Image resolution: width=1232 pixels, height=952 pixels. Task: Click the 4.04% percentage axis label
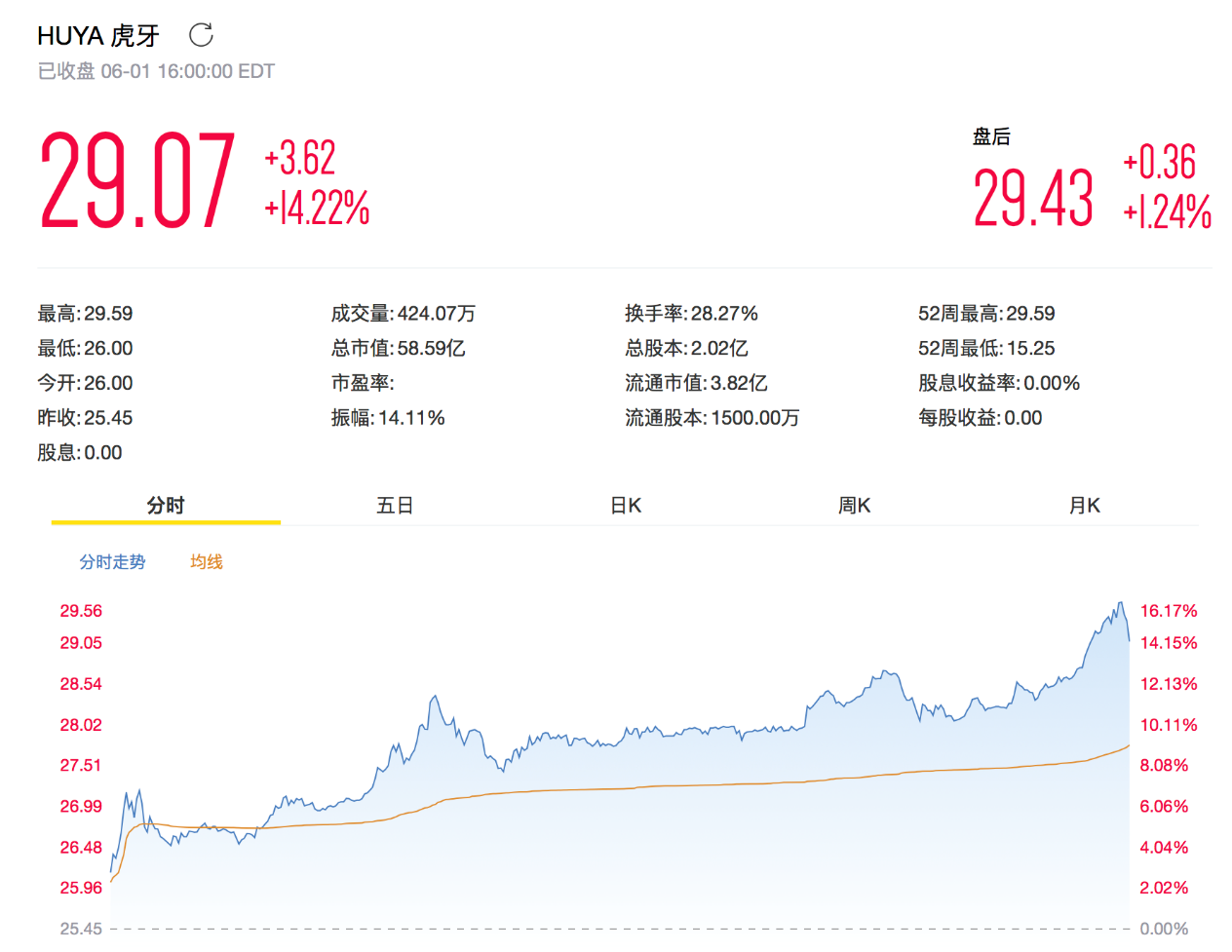click(1164, 848)
